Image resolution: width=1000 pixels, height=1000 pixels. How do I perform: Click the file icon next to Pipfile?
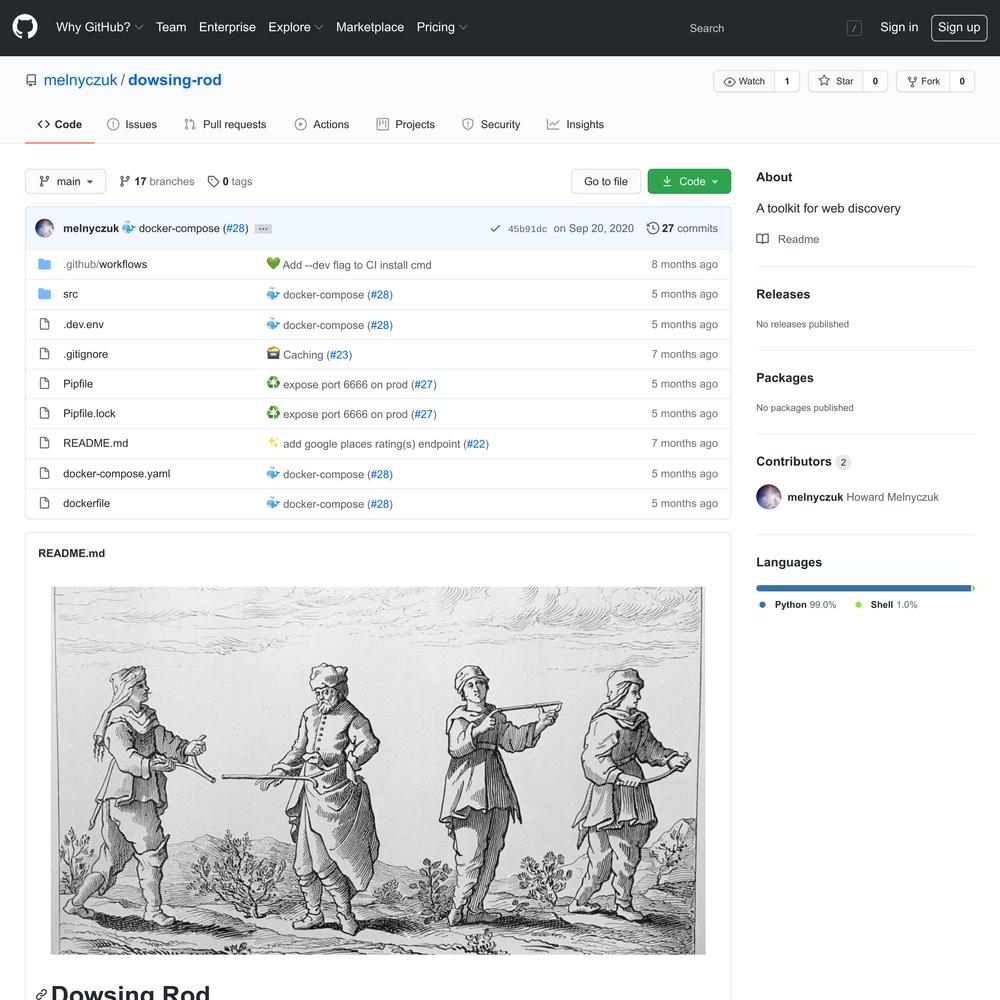pyautogui.click(x=44, y=383)
